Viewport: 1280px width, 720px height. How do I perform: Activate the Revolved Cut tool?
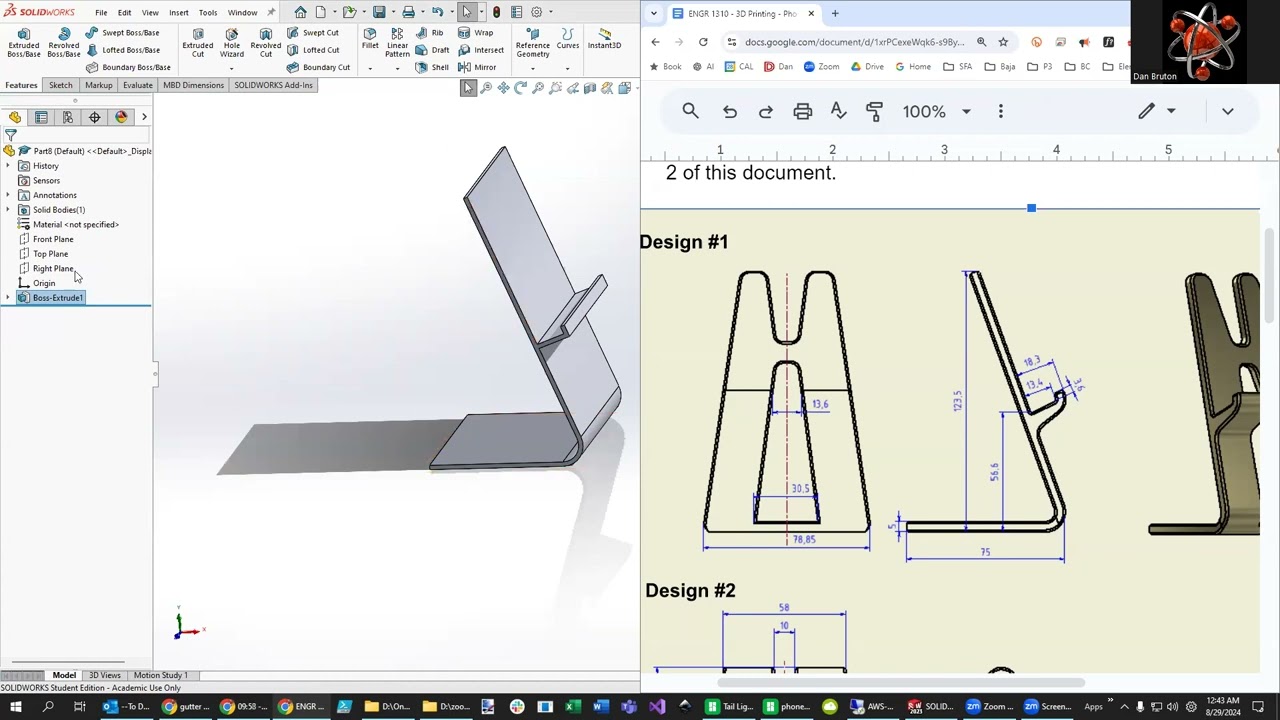(266, 42)
